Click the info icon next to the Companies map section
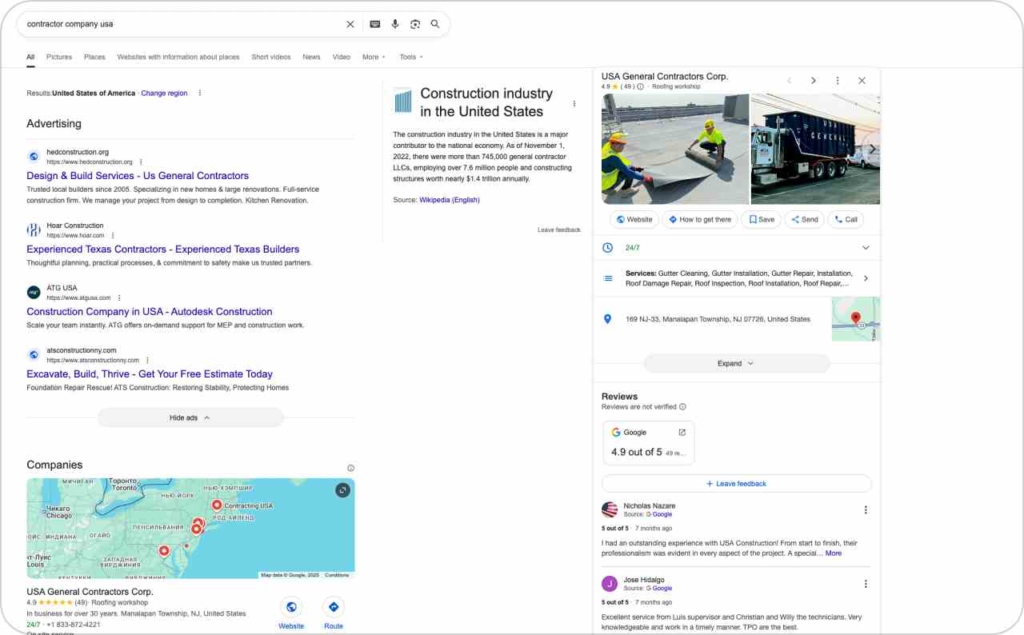1024x635 pixels. point(350,467)
